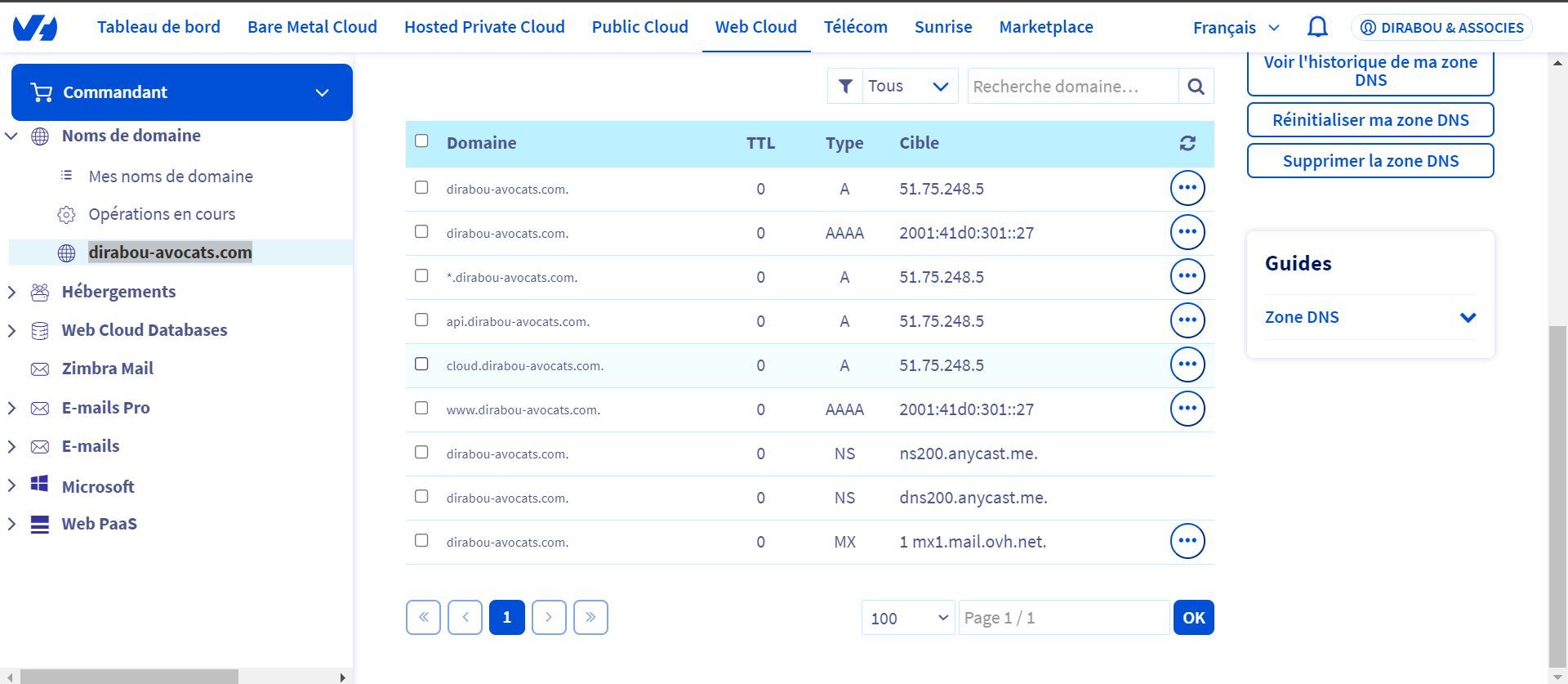Open the Bare Metal Cloud menu
The height and width of the screenshot is (684, 1568).
pos(312,27)
